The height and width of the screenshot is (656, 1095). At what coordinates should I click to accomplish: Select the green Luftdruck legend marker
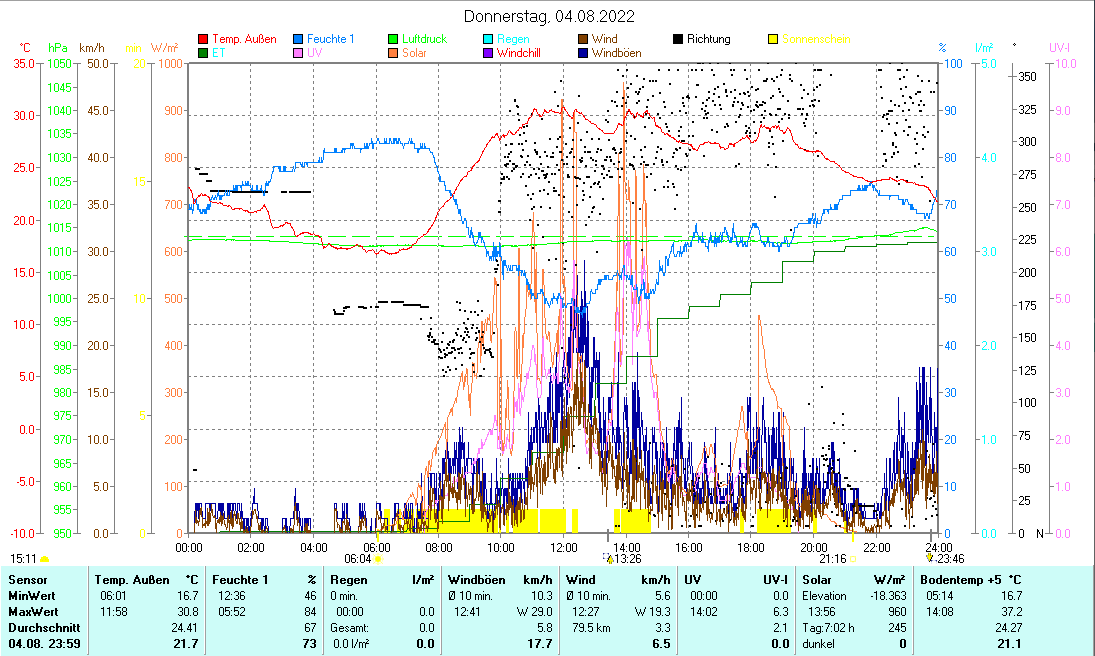pos(394,39)
